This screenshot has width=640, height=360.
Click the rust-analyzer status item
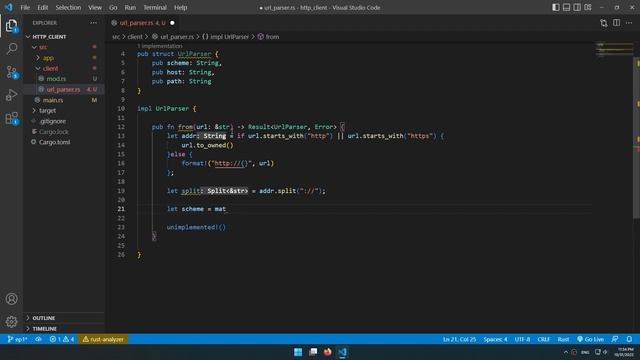pyautogui.click(x=103, y=339)
